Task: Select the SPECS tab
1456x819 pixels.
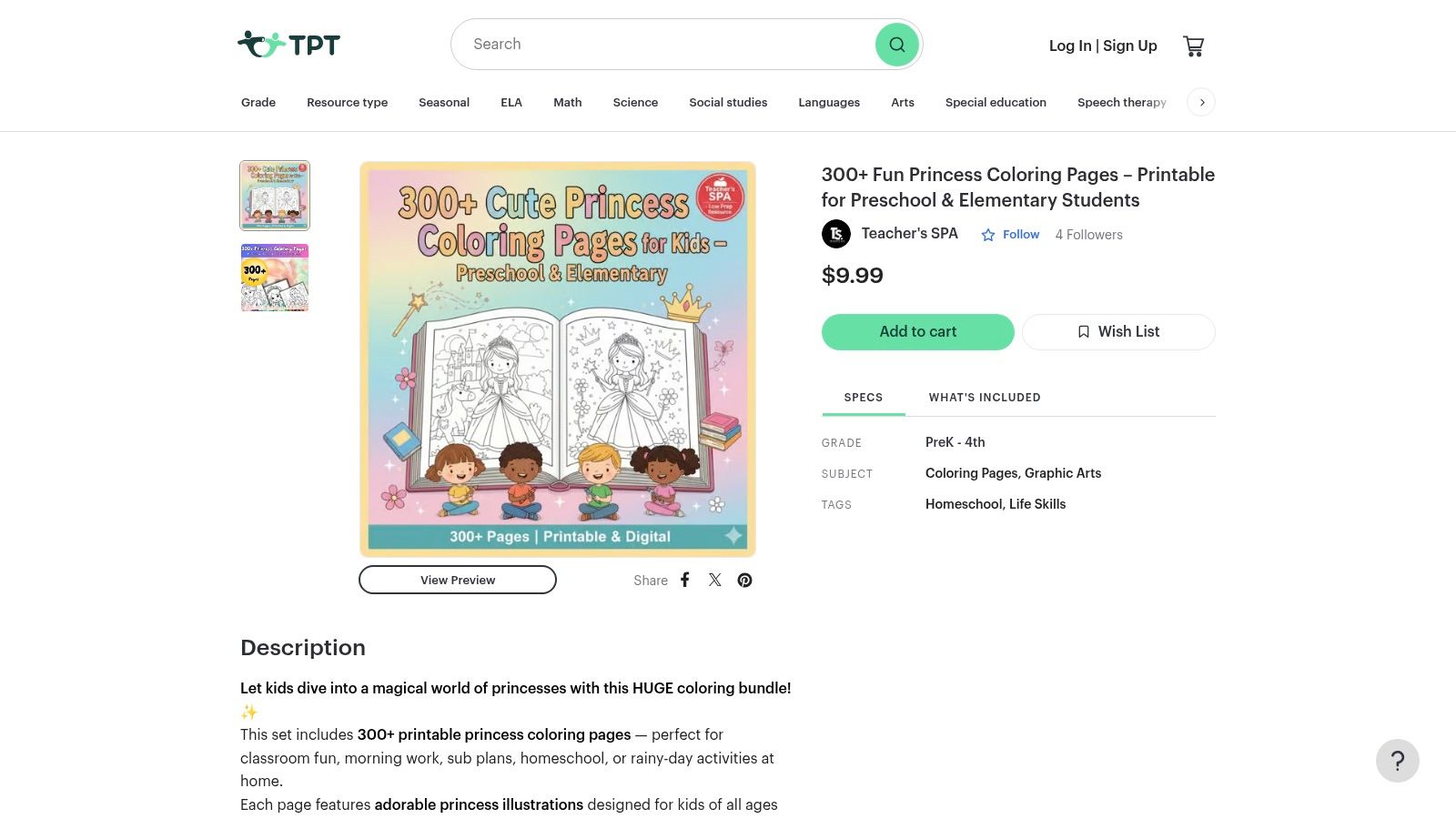Action: point(863,397)
